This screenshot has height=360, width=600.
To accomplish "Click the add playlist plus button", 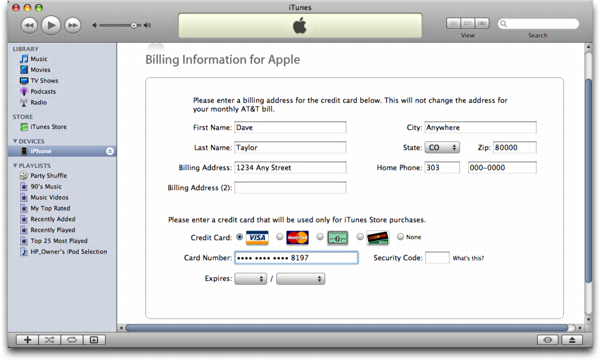I will (27, 340).
